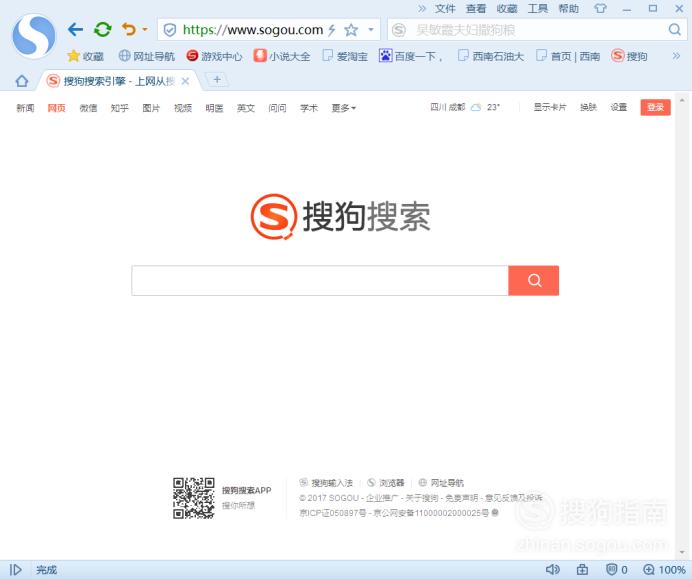Click the ad blocker shield icon showing 0
692x579 pixels.
coord(617,570)
